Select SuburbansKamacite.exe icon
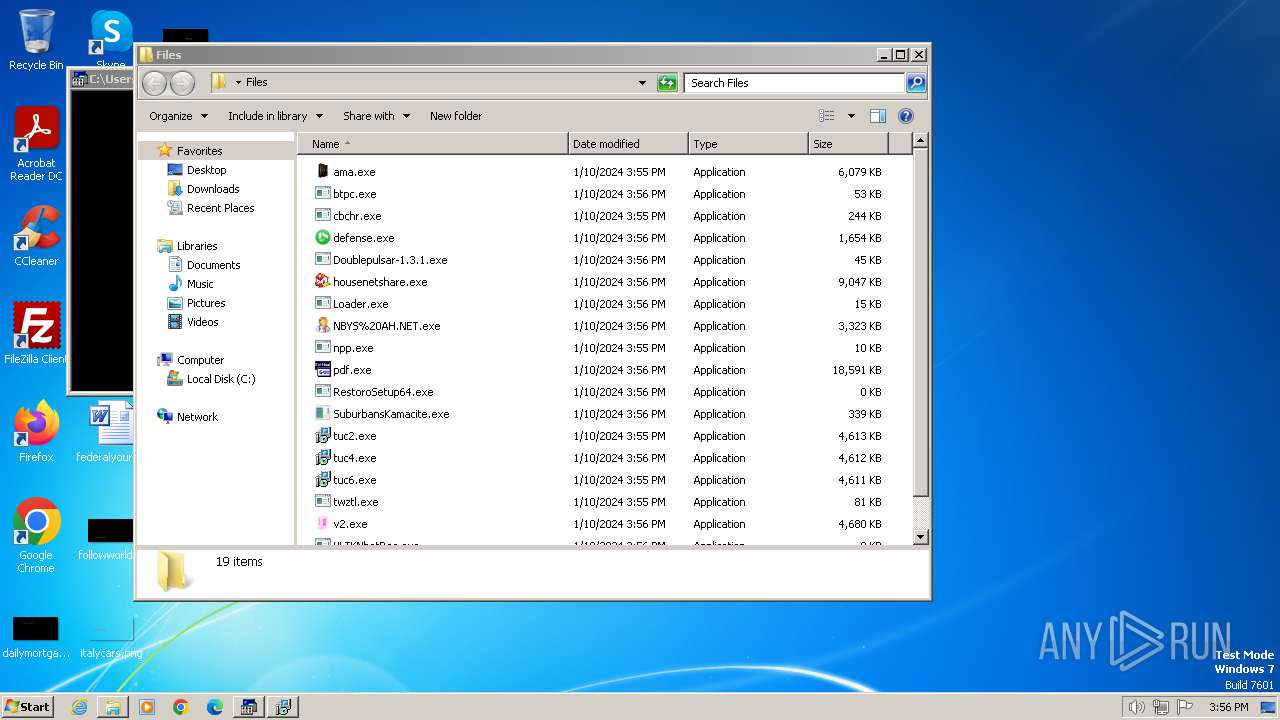The image size is (1280, 720). click(322, 414)
